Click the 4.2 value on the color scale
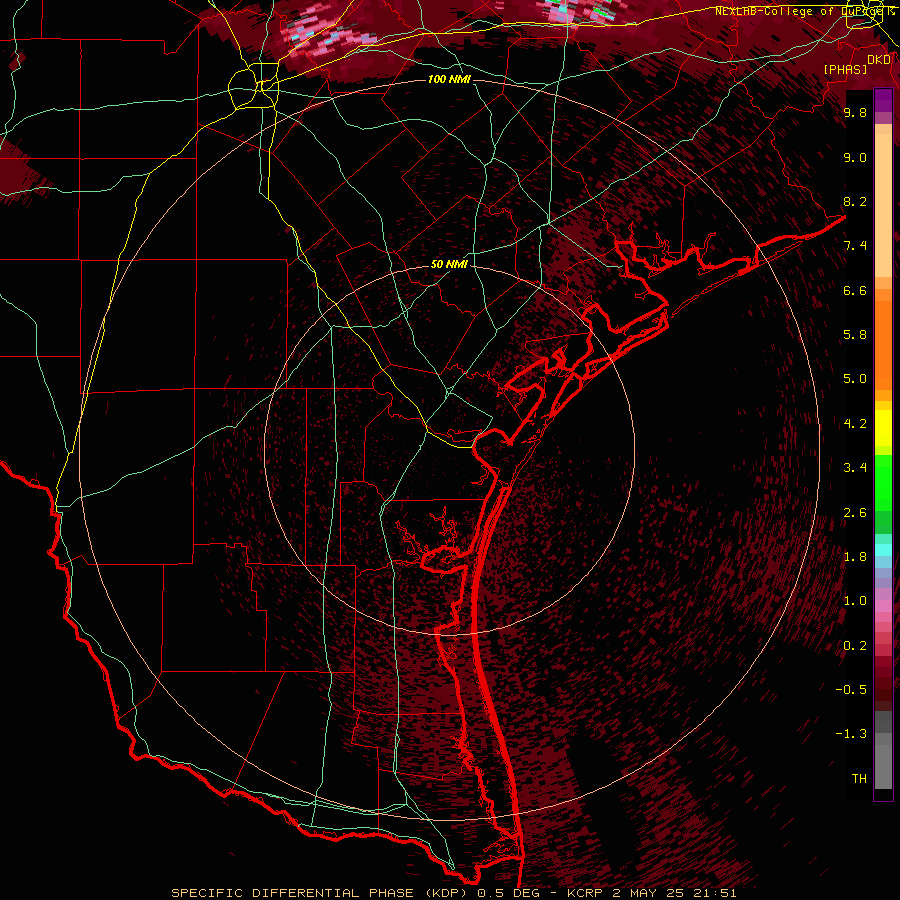This screenshot has height=900, width=900. coord(855,424)
